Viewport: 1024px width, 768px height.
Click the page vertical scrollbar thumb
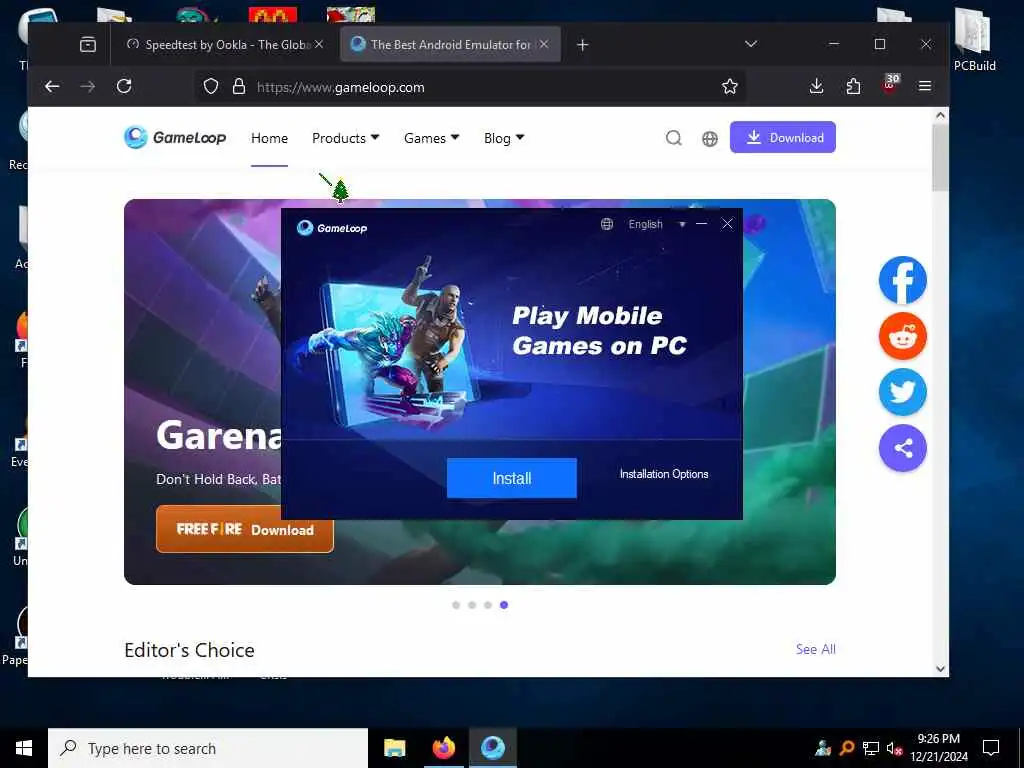pyautogui.click(x=940, y=157)
